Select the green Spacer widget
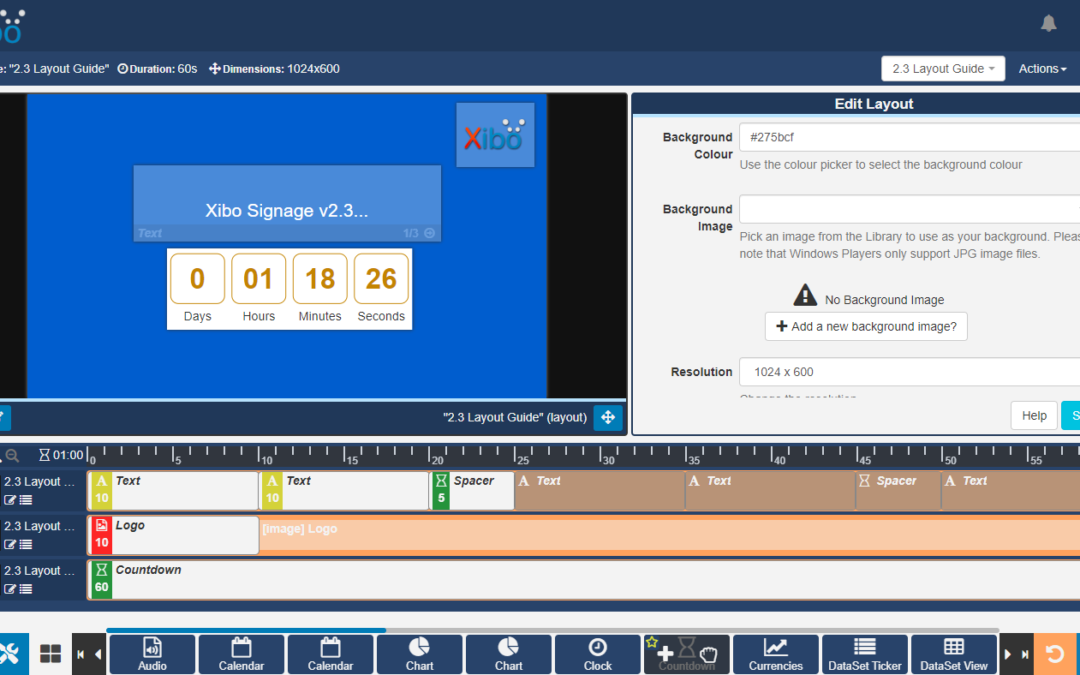This screenshot has width=1080, height=675. 472,490
